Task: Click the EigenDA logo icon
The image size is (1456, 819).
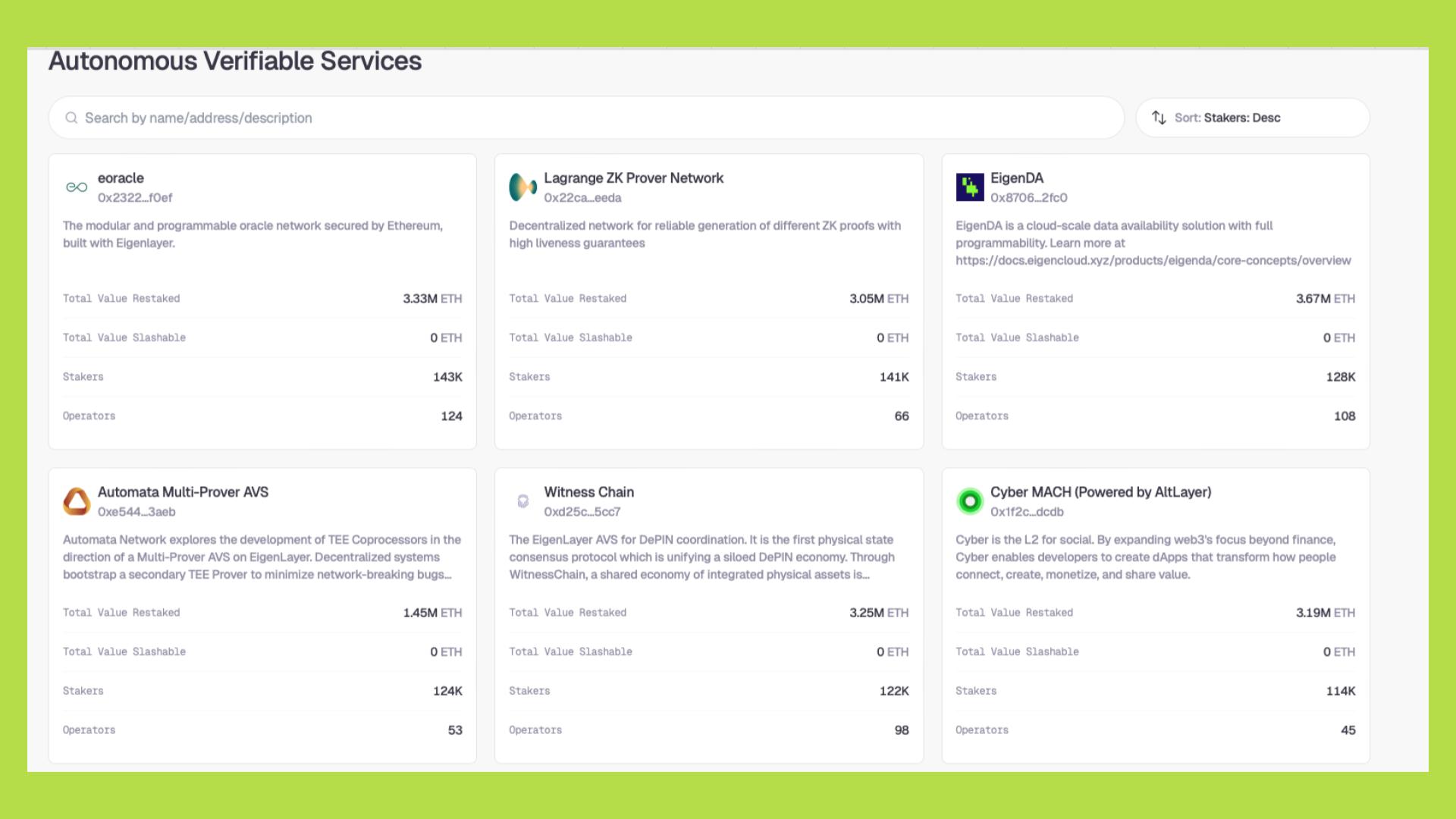Action: pos(969,187)
